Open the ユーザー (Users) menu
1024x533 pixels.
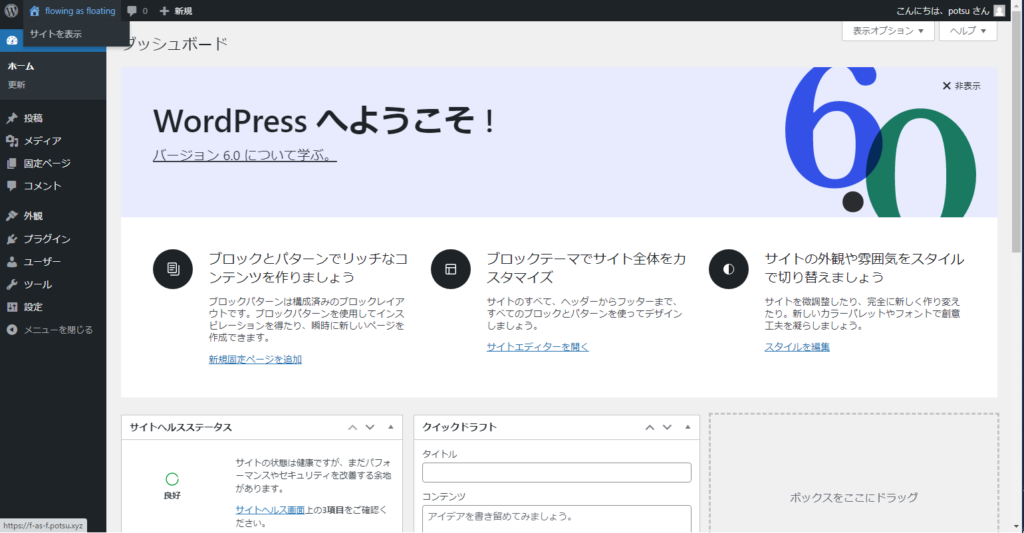pos(42,262)
